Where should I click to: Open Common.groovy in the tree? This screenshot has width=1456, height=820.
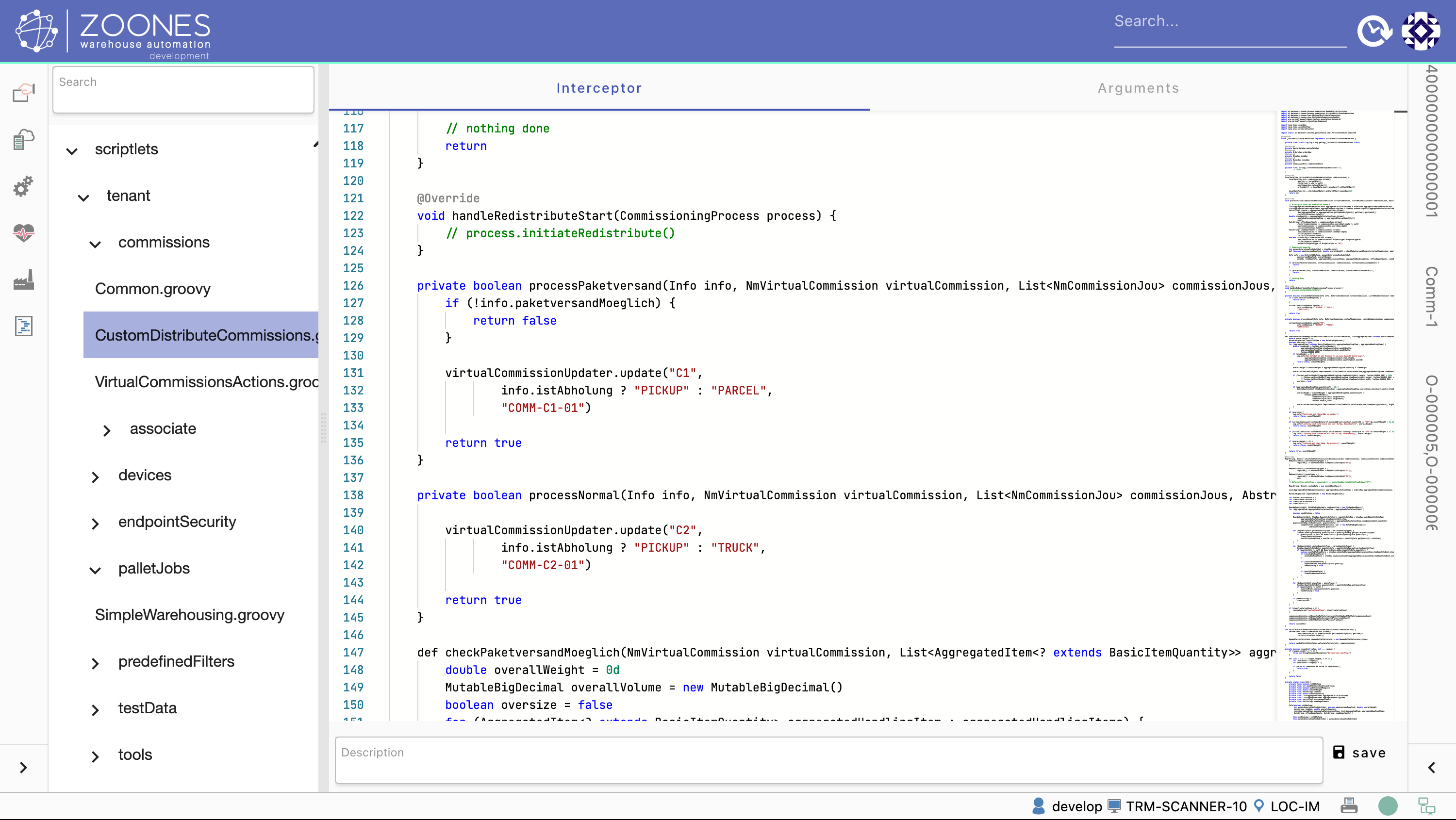click(x=152, y=288)
